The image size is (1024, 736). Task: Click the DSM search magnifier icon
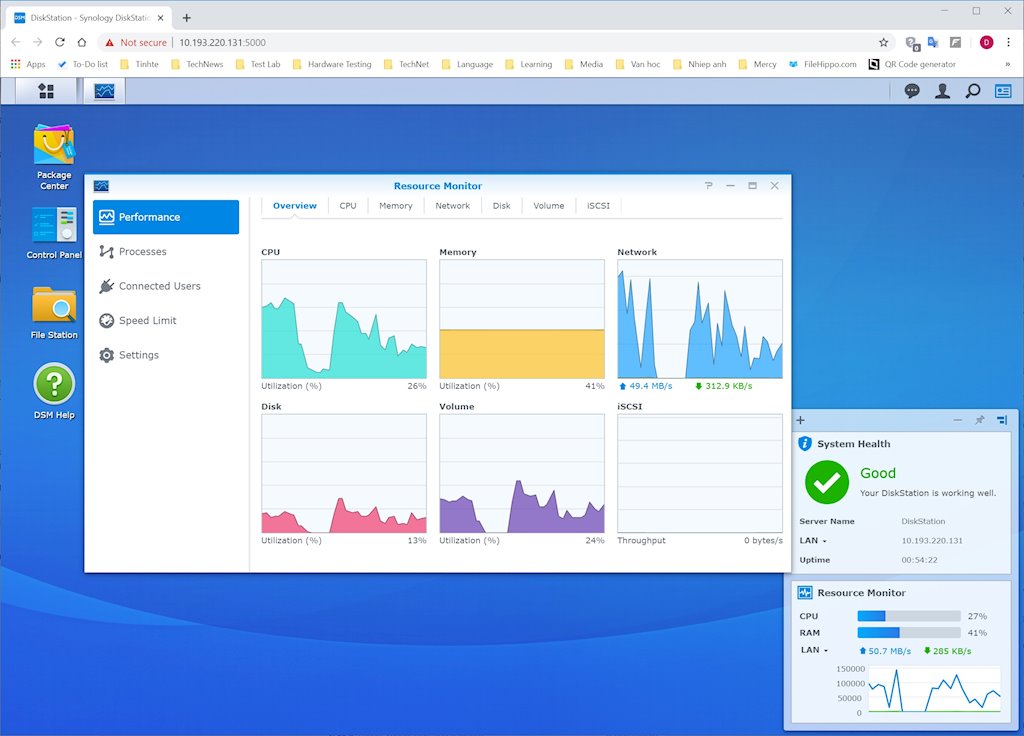[972, 91]
